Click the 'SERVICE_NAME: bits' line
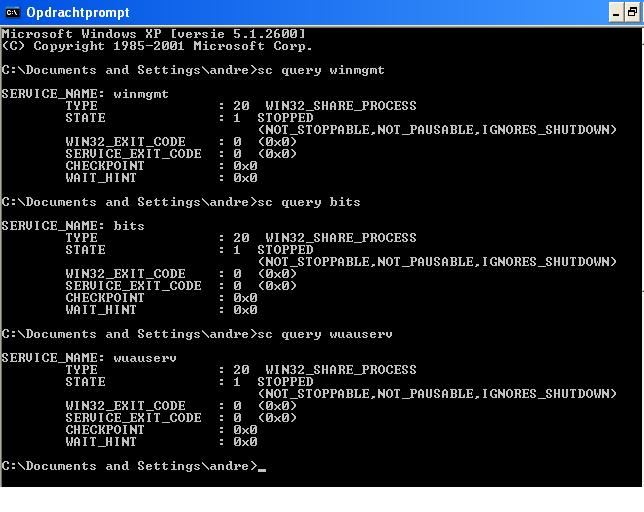 tap(73, 226)
